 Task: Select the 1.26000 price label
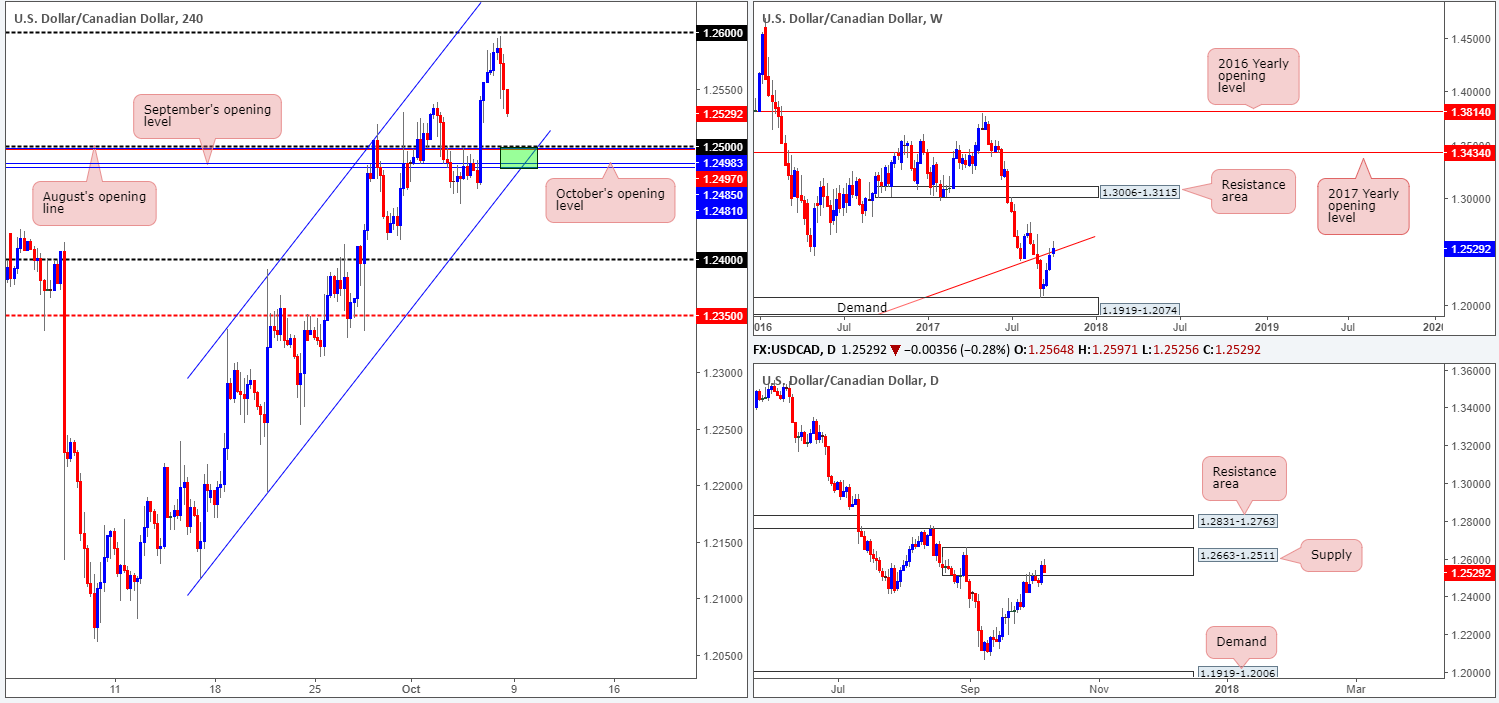click(x=720, y=32)
